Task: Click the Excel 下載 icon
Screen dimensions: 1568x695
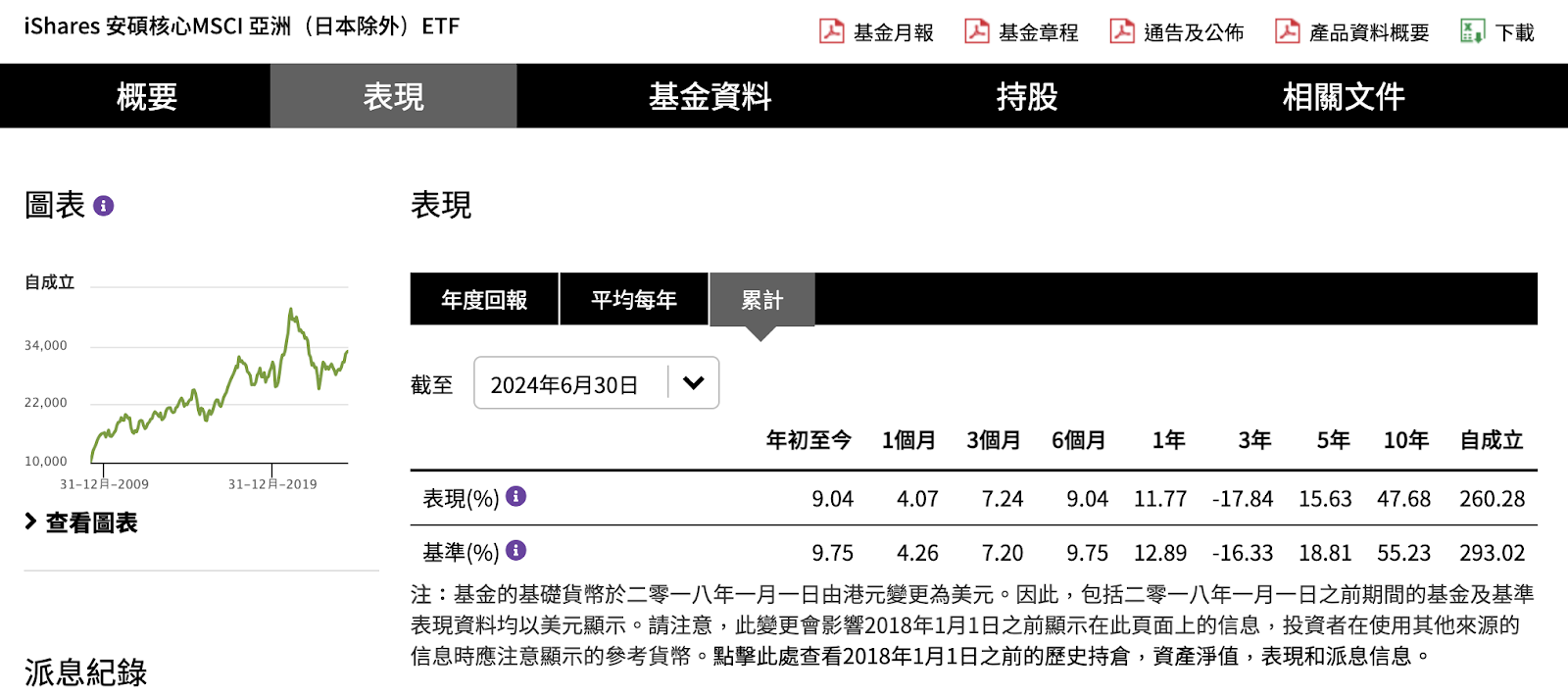Action: pyautogui.click(x=1472, y=31)
